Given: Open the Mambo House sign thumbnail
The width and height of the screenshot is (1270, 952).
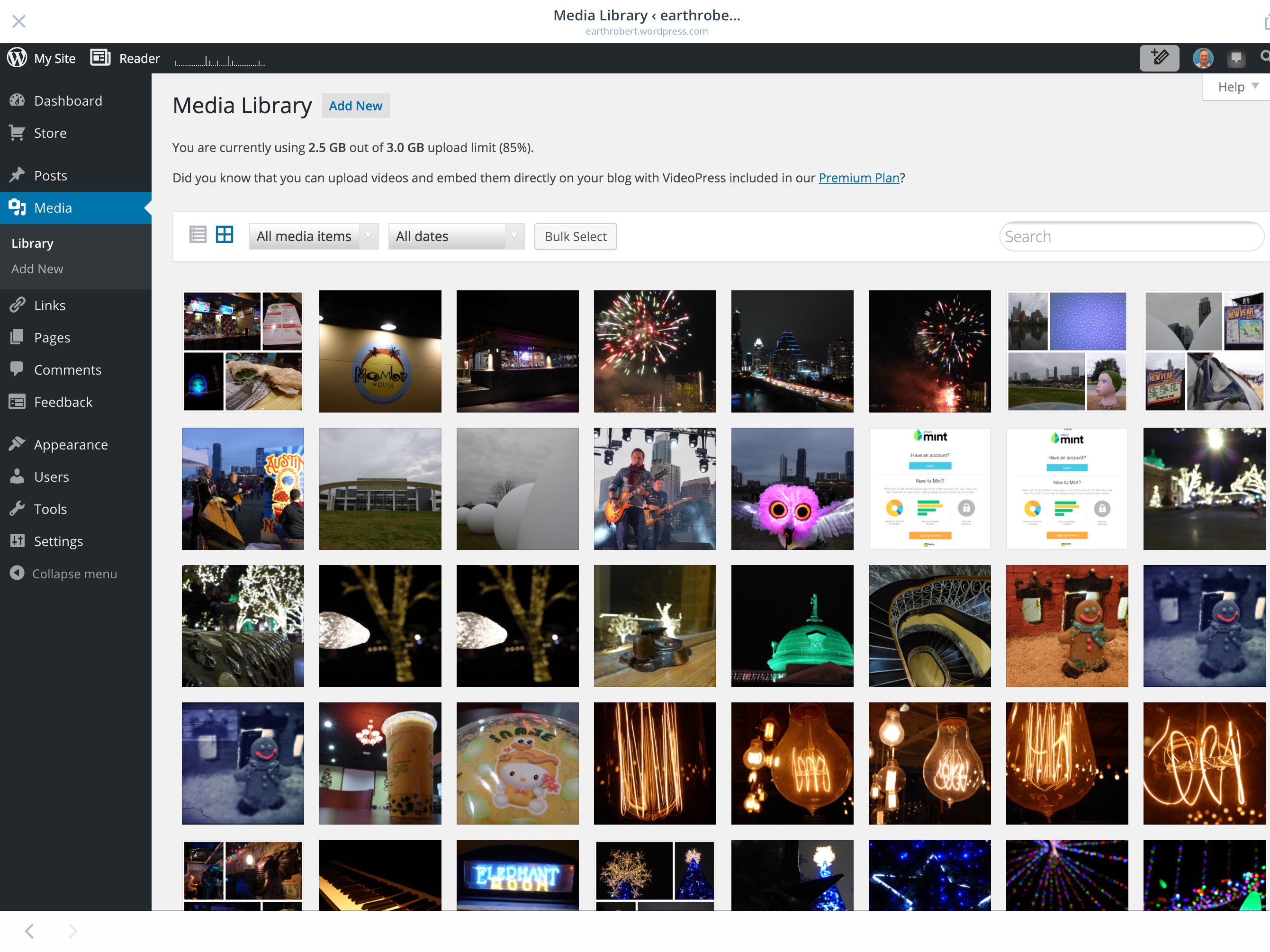Looking at the screenshot, I should pos(380,351).
